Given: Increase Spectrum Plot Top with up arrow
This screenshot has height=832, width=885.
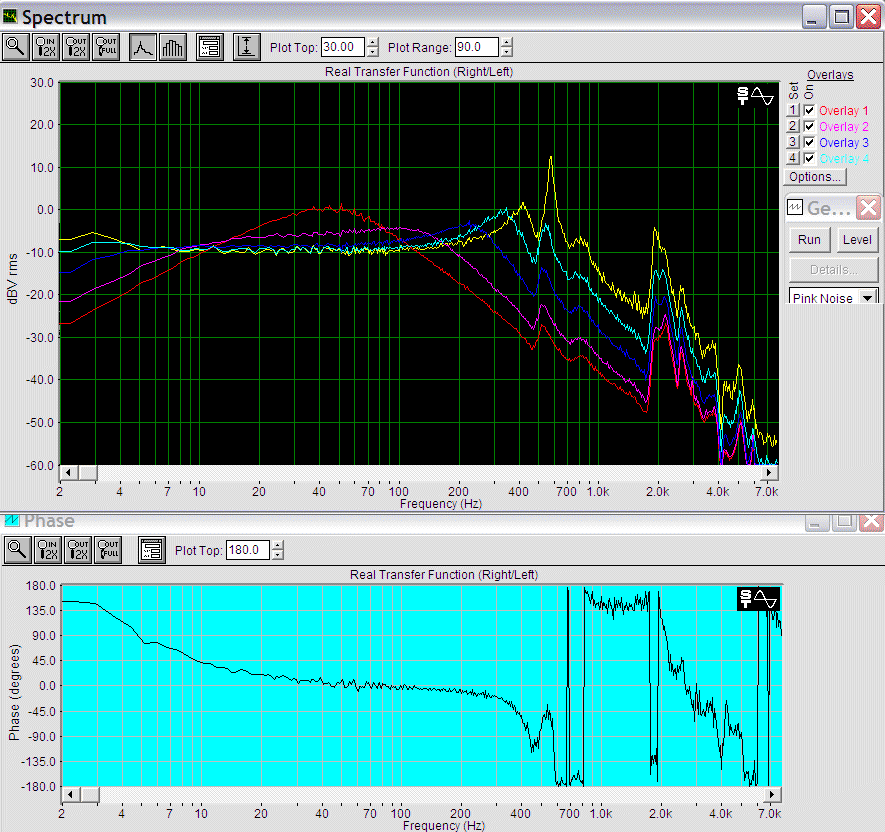Looking at the screenshot, I should coord(373,42).
